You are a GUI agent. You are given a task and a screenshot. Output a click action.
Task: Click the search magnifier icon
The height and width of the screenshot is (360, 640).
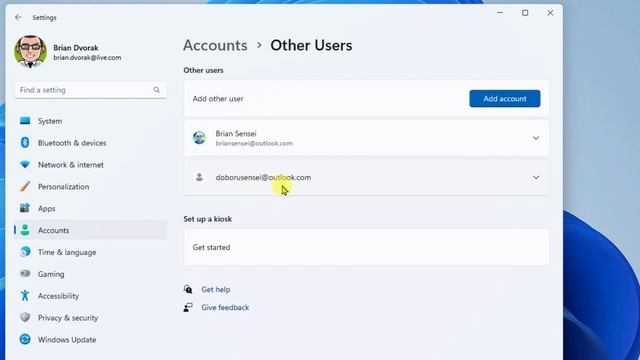point(156,90)
